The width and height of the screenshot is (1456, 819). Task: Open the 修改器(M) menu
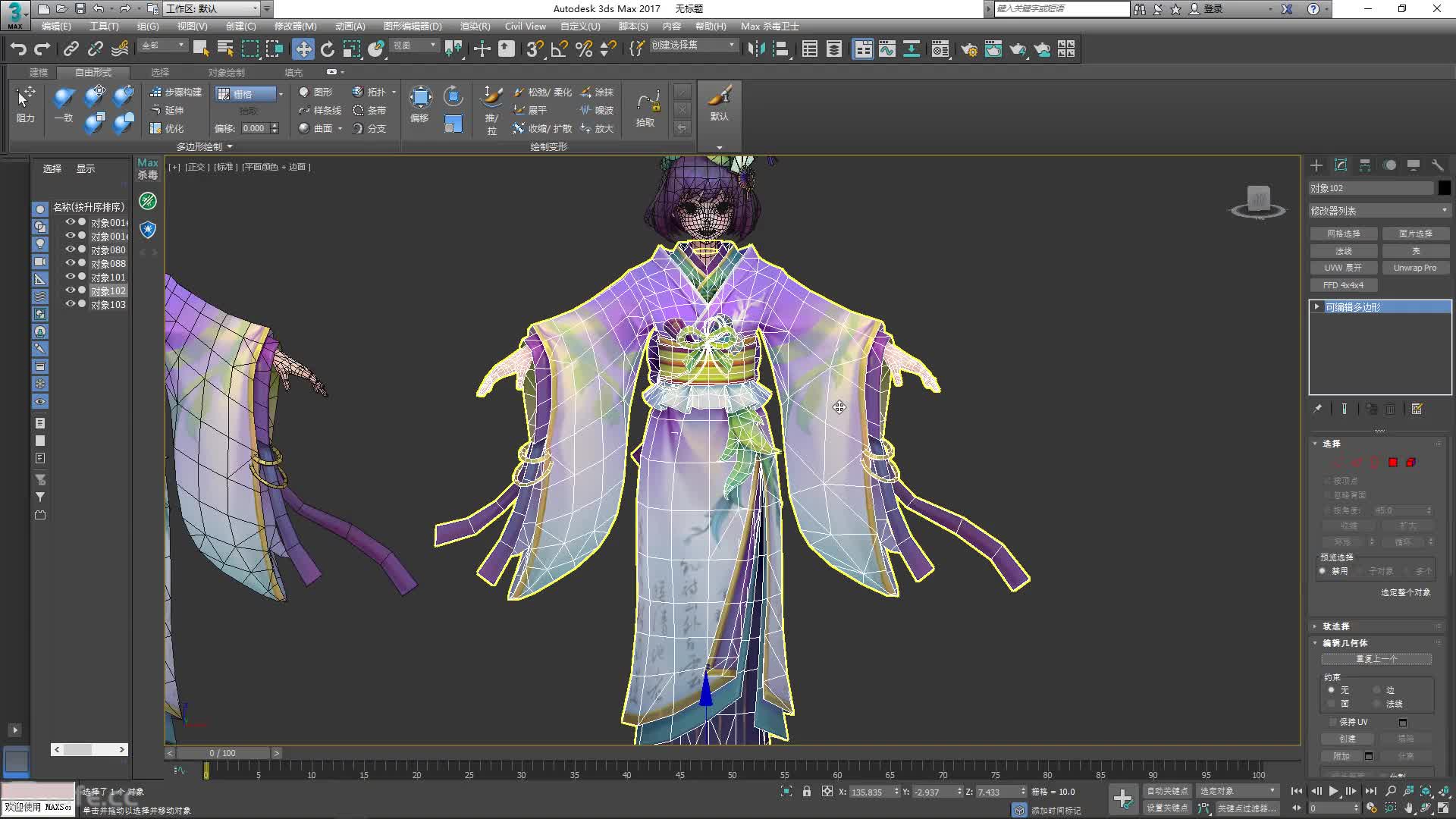[295, 26]
